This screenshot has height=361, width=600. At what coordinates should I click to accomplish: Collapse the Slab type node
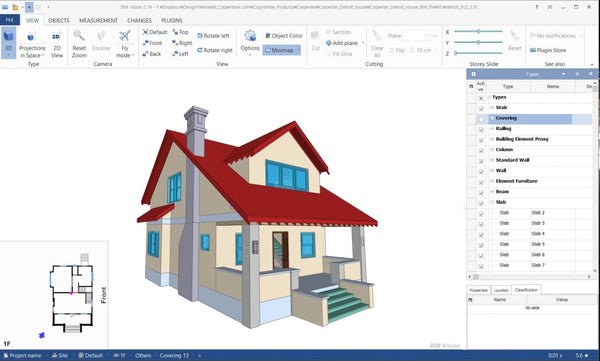(x=492, y=202)
